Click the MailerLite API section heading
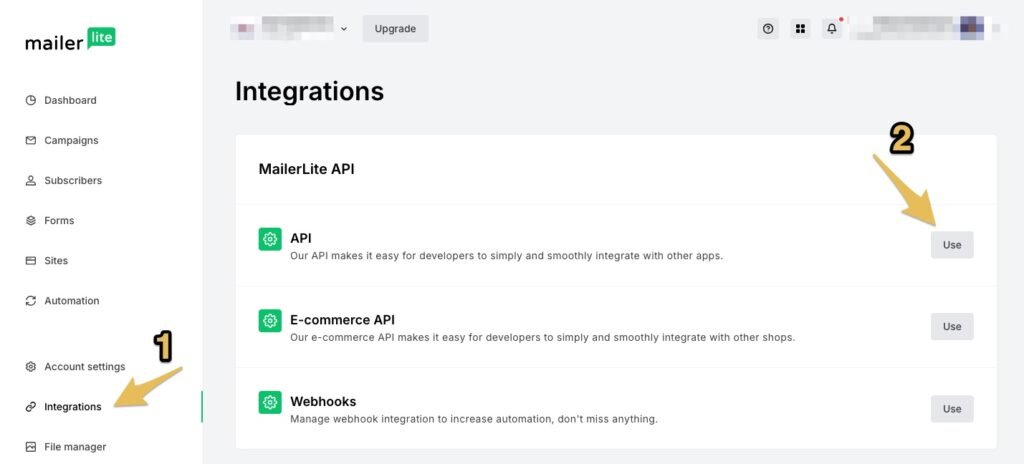 [306, 169]
